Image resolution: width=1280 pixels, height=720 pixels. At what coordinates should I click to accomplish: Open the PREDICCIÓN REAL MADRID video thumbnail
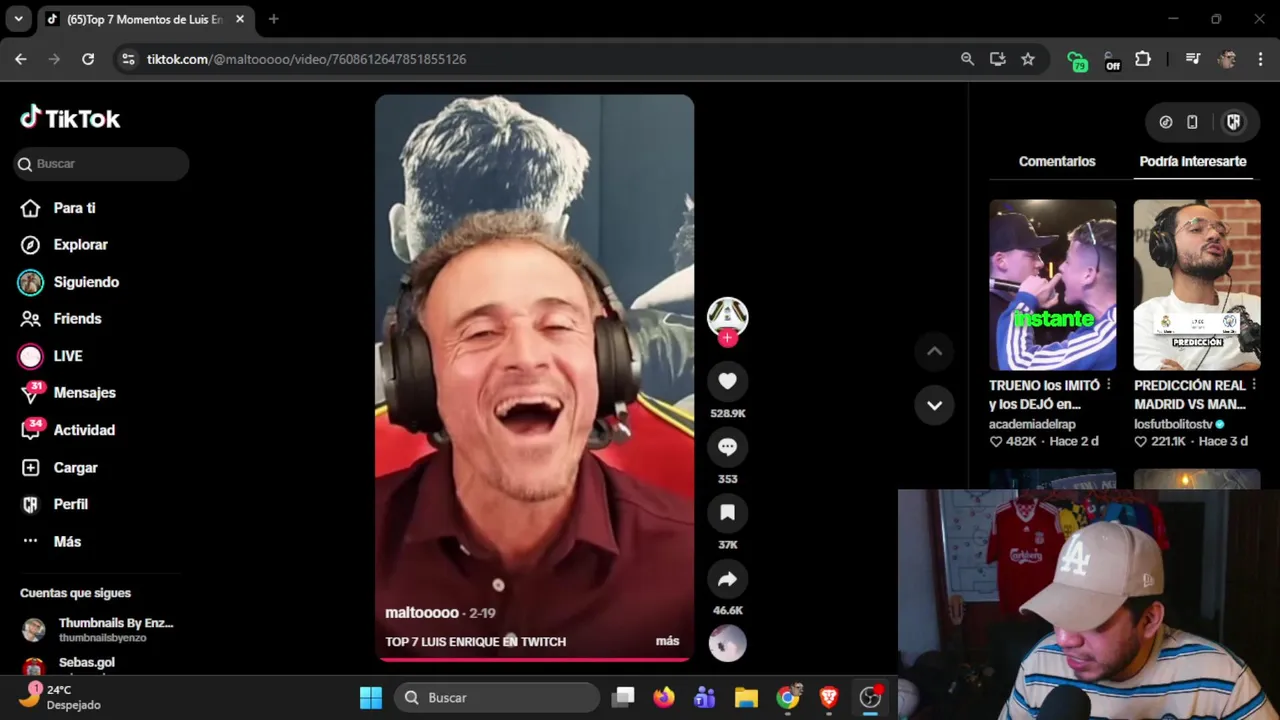(1197, 285)
